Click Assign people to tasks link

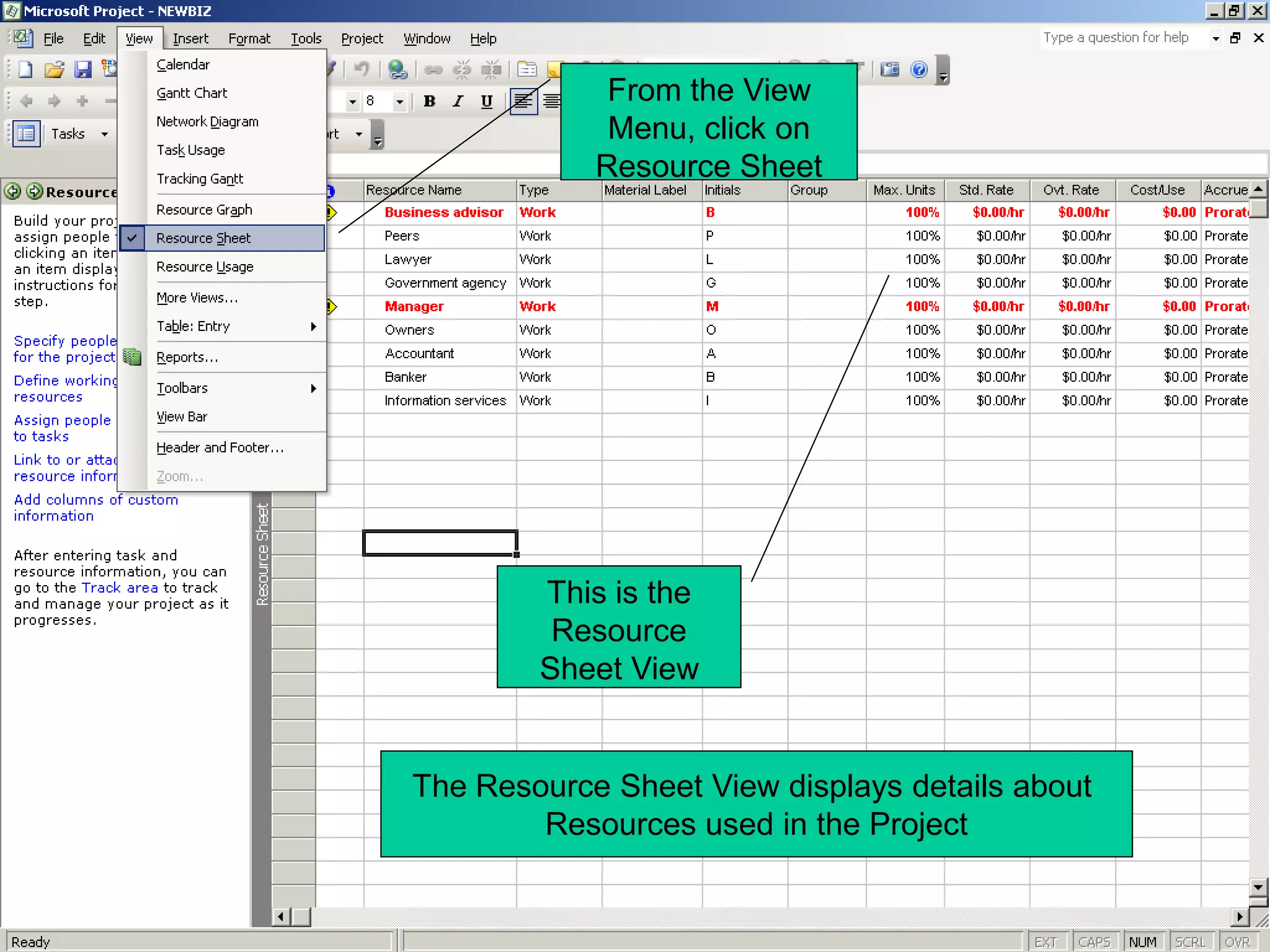point(62,428)
